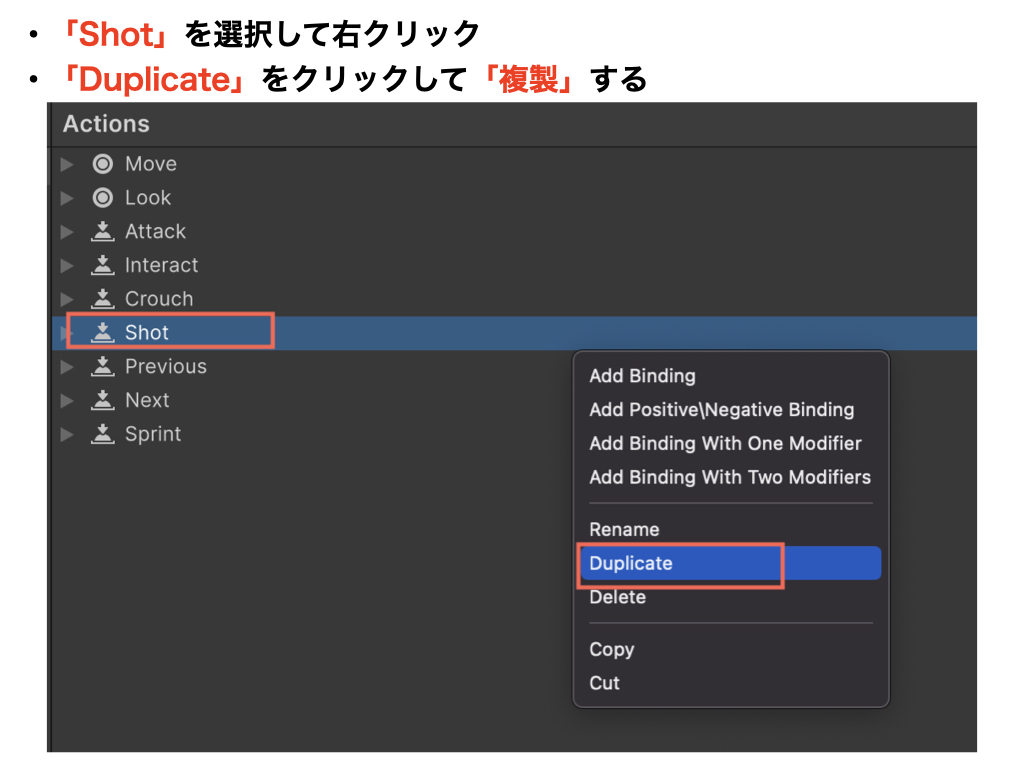Select Add Binding in context menu
This screenshot has height=768, width=1024.
click(x=642, y=376)
